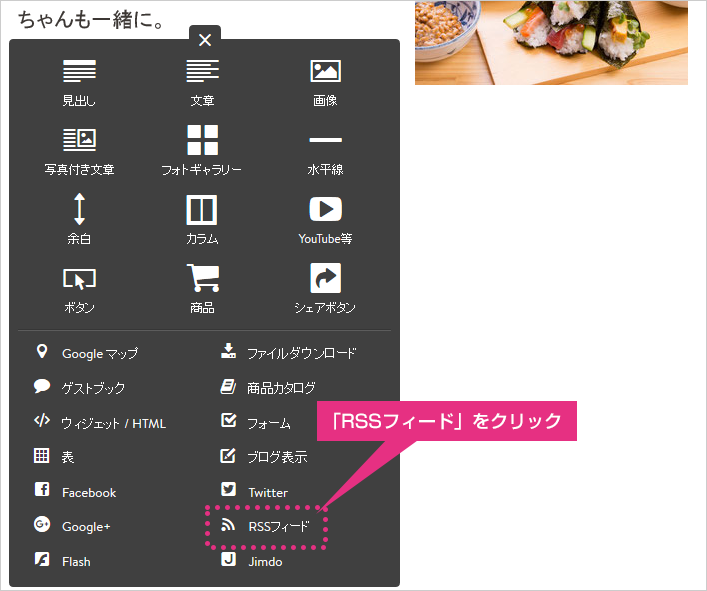Click the ちゃんも一緒に。 text

[x=91, y=19]
